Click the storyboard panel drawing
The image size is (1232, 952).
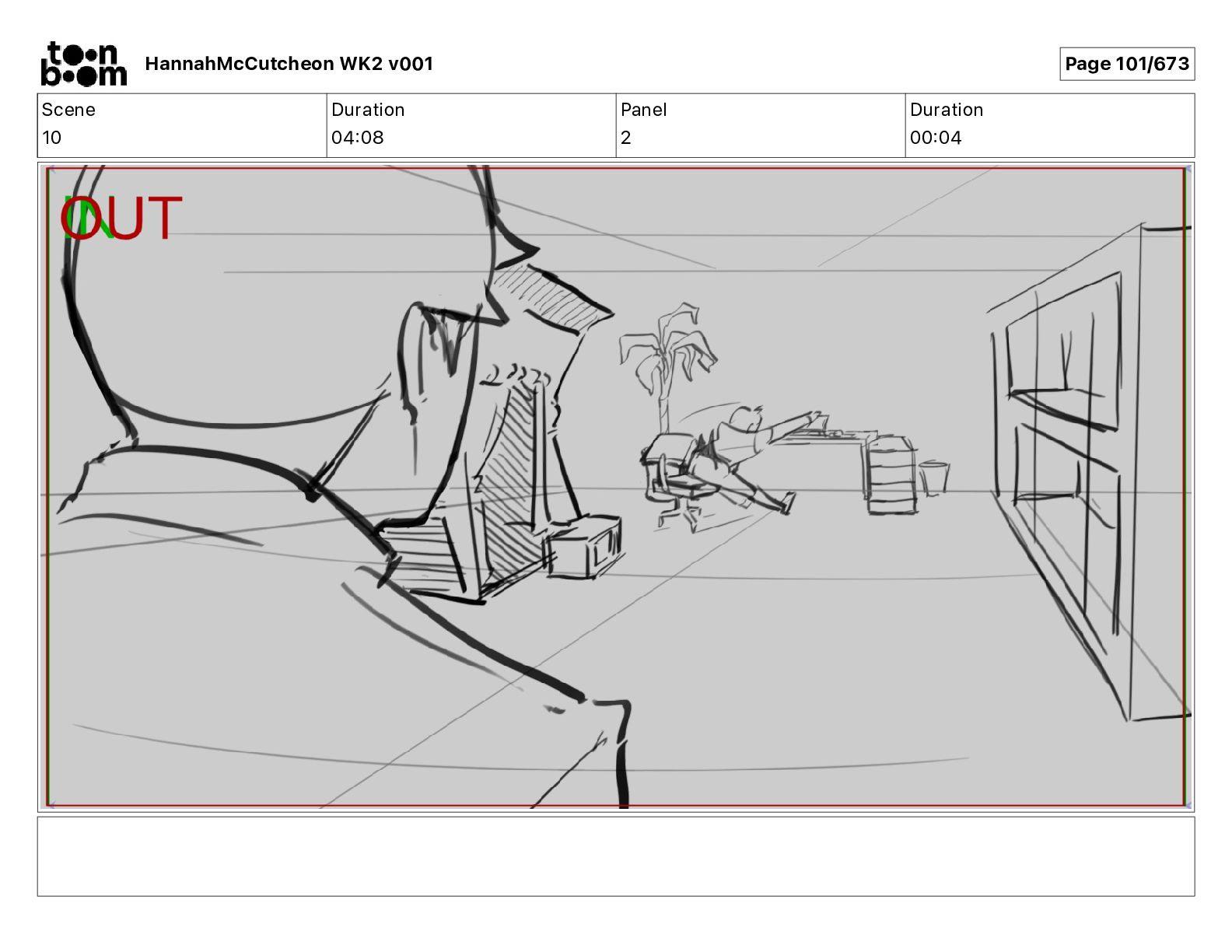click(616, 487)
